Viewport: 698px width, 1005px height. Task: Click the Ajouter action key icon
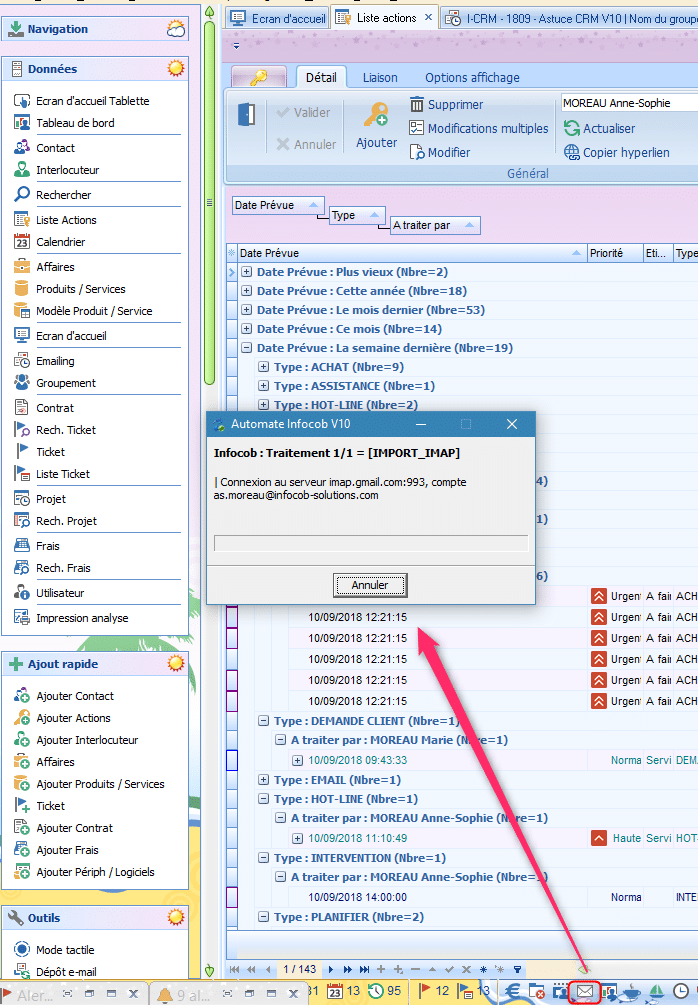376,116
